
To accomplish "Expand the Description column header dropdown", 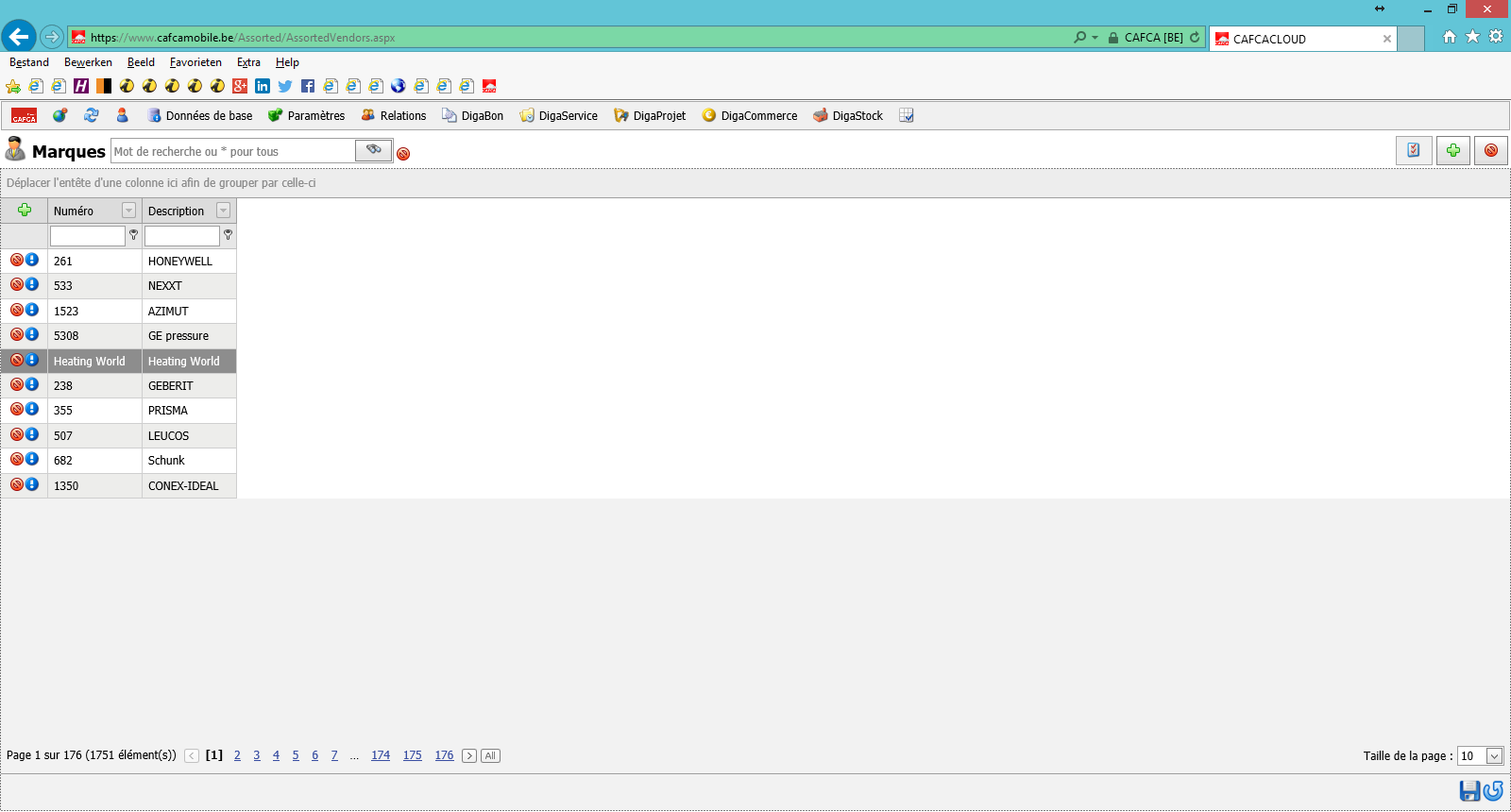I will [223, 211].
